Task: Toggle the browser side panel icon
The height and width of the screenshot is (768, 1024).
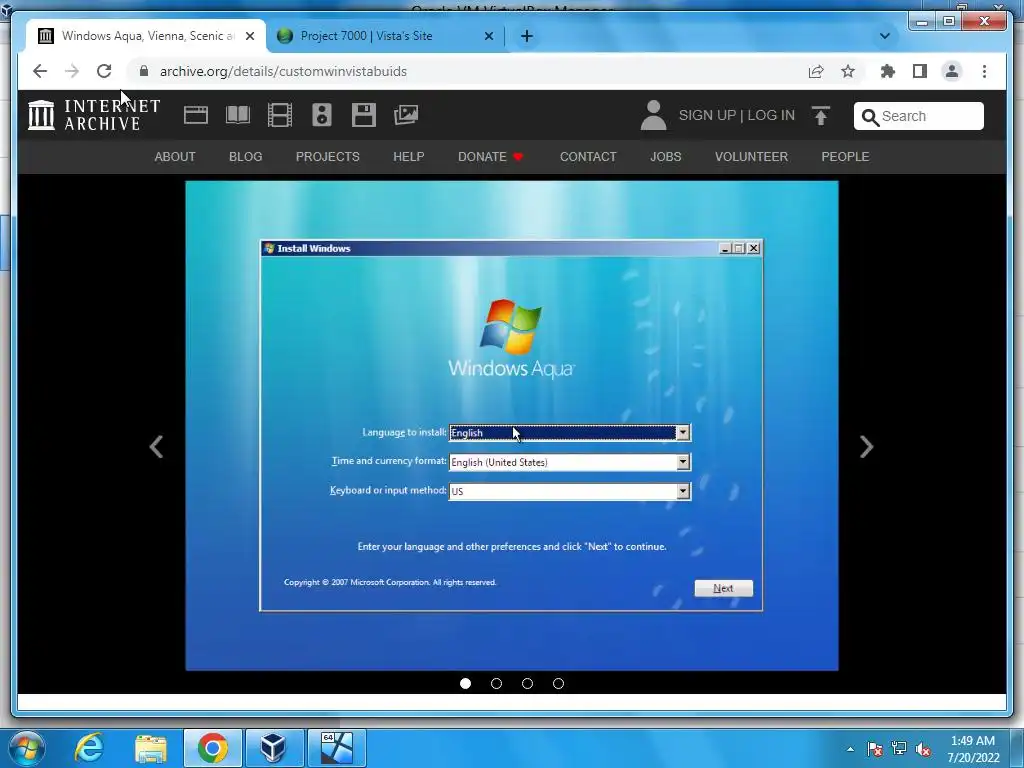Action: pos(920,71)
